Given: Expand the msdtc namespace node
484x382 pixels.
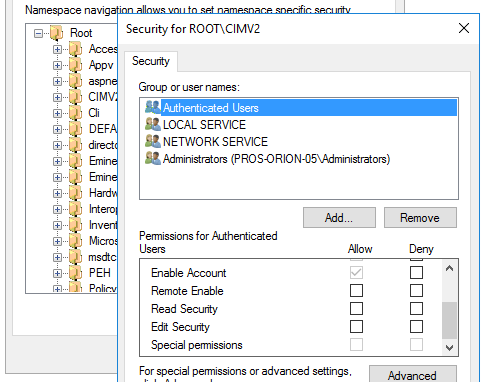Looking at the screenshot, I should [57, 257].
